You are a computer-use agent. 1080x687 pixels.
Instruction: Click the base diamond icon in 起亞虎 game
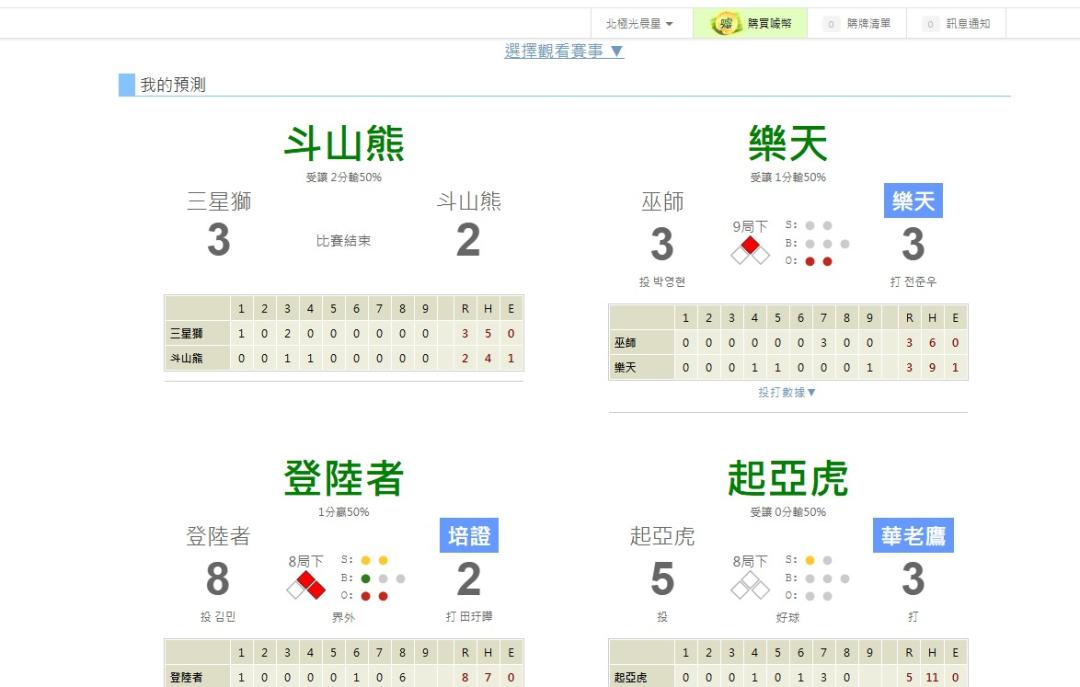[x=750, y=586]
